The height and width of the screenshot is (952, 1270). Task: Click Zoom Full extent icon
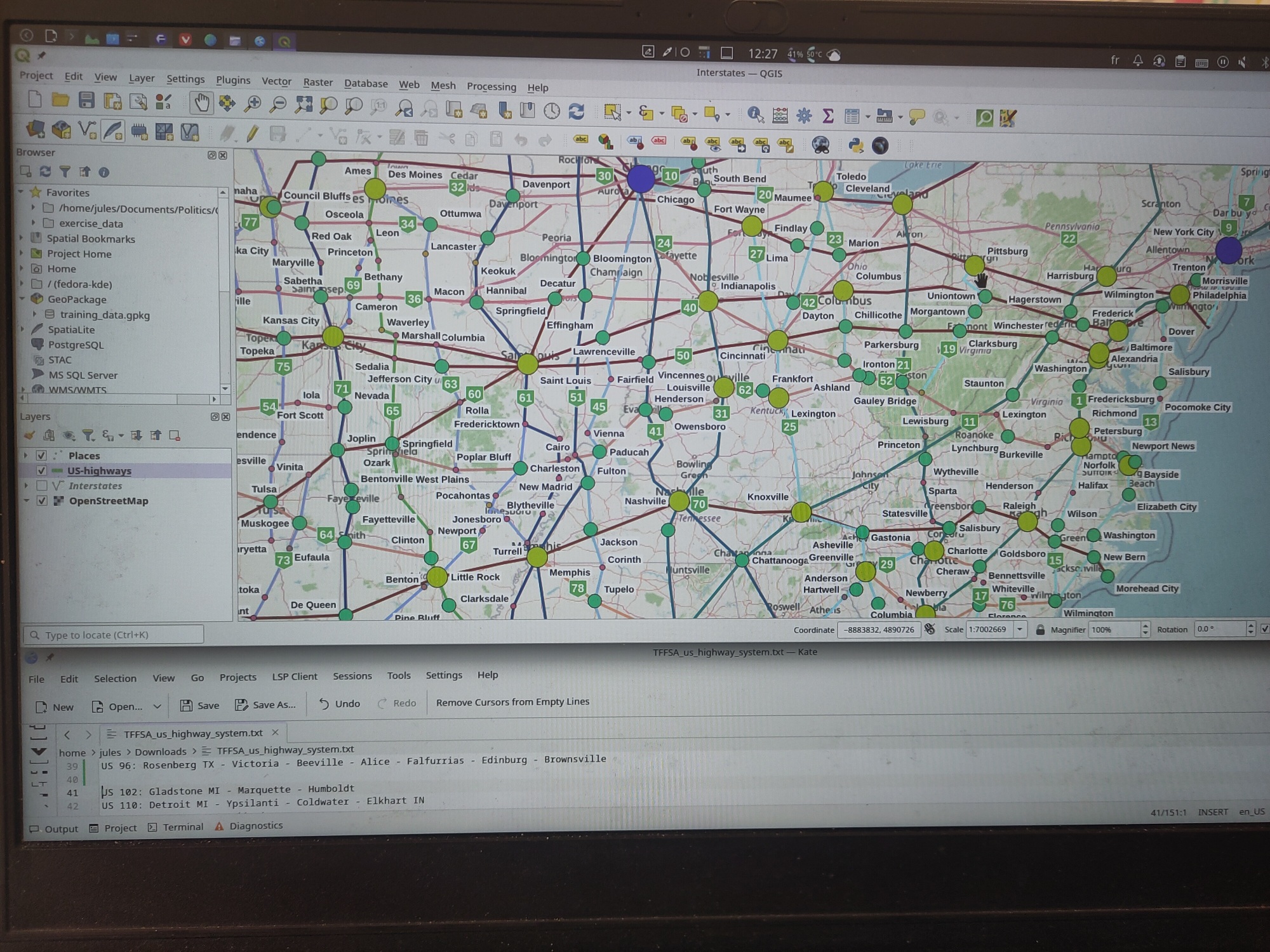(x=304, y=105)
